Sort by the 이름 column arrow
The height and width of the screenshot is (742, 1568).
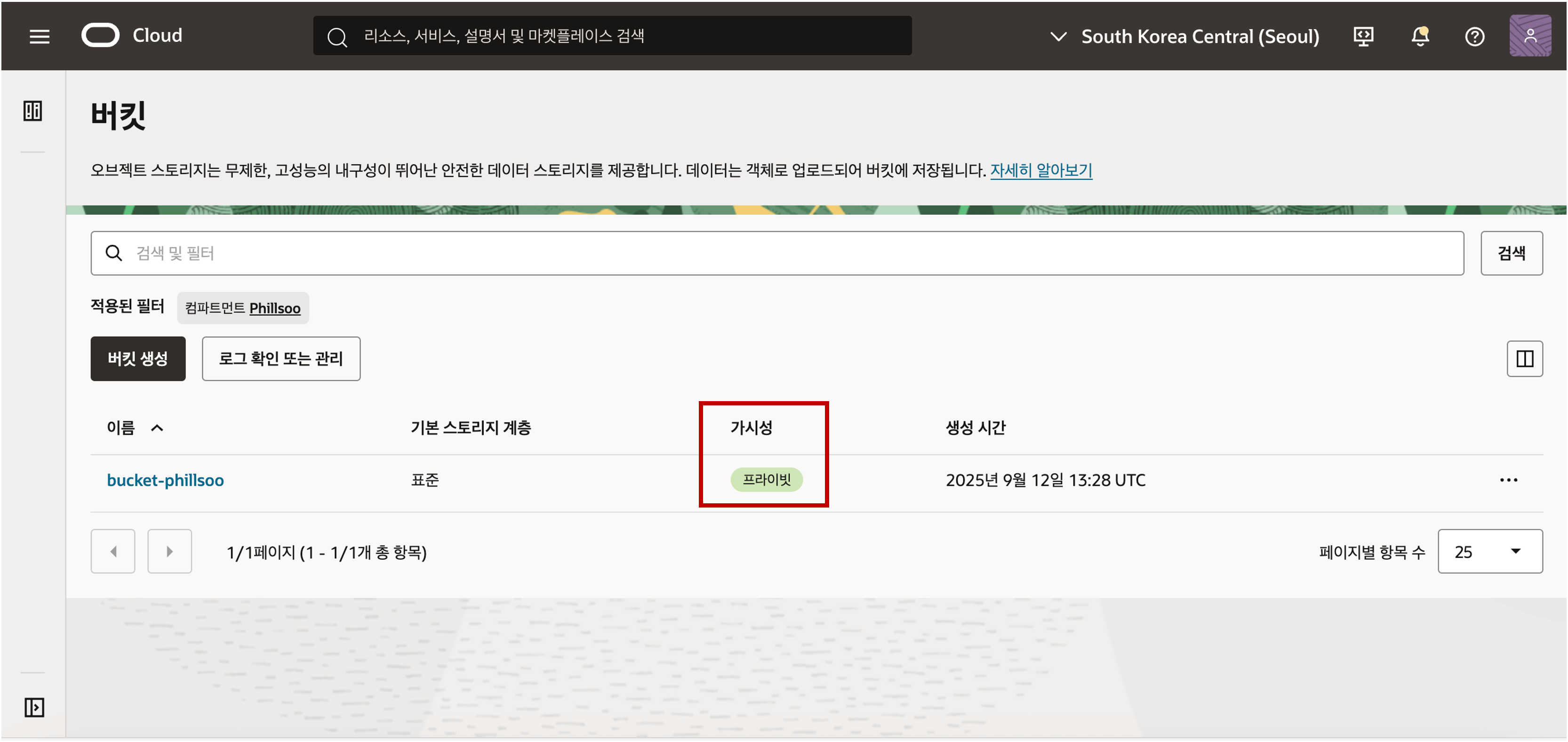(x=157, y=427)
